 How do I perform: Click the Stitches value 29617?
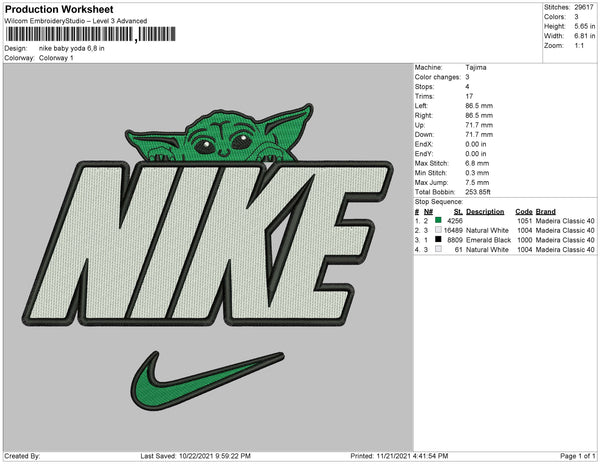coord(584,7)
